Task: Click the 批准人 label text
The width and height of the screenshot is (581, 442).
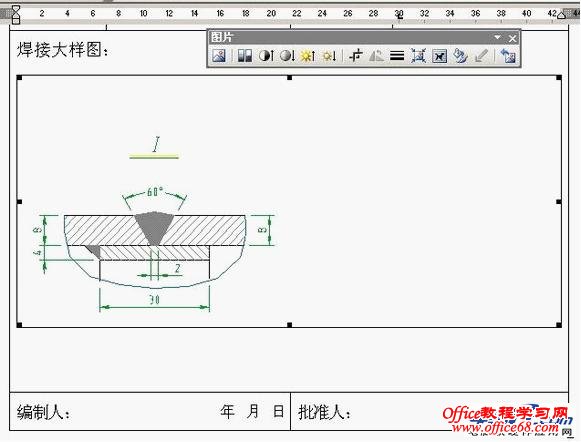Action: pos(324,412)
